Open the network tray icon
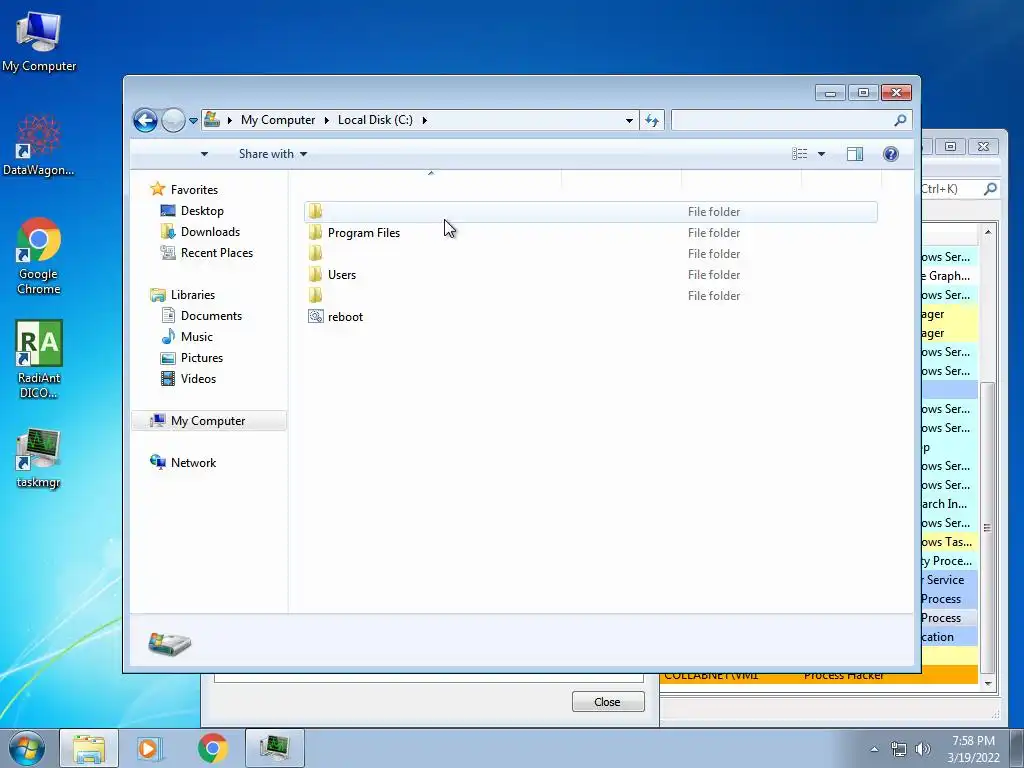 pyautogui.click(x=899, y=749)
